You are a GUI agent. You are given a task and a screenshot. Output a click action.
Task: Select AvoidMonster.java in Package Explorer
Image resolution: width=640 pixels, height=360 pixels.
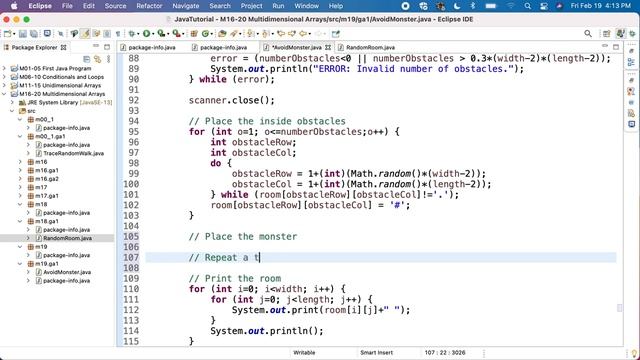(67, 272)
